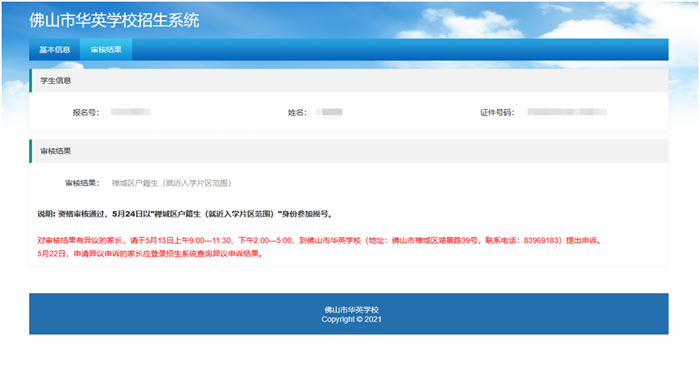This screenshot has height=372, width=700.
Task: Select the 学生信息 section header
Action: click(x=349, y=81)
